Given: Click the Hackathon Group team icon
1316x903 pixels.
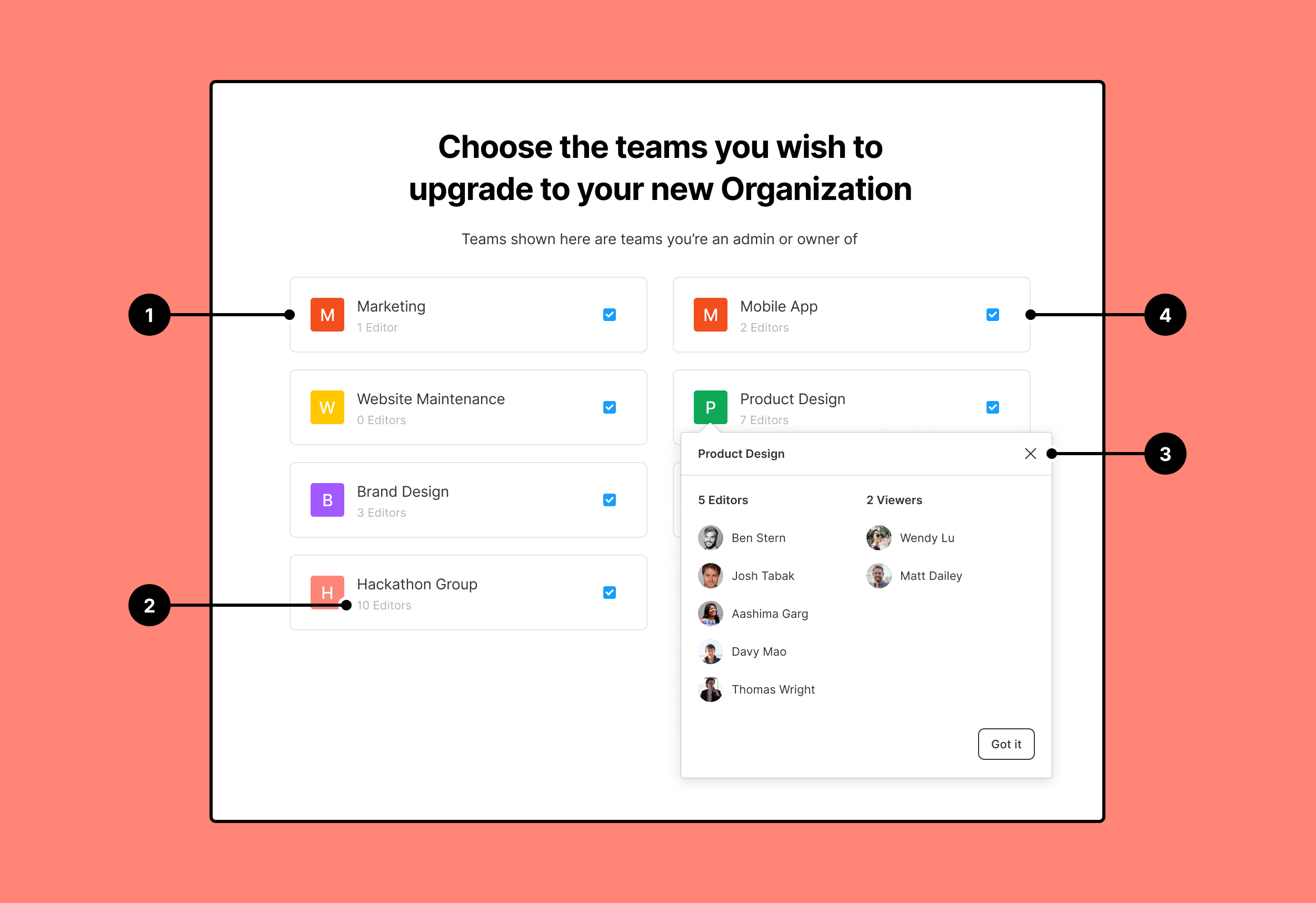Looking at the screenshot, I should click(327, 592).
